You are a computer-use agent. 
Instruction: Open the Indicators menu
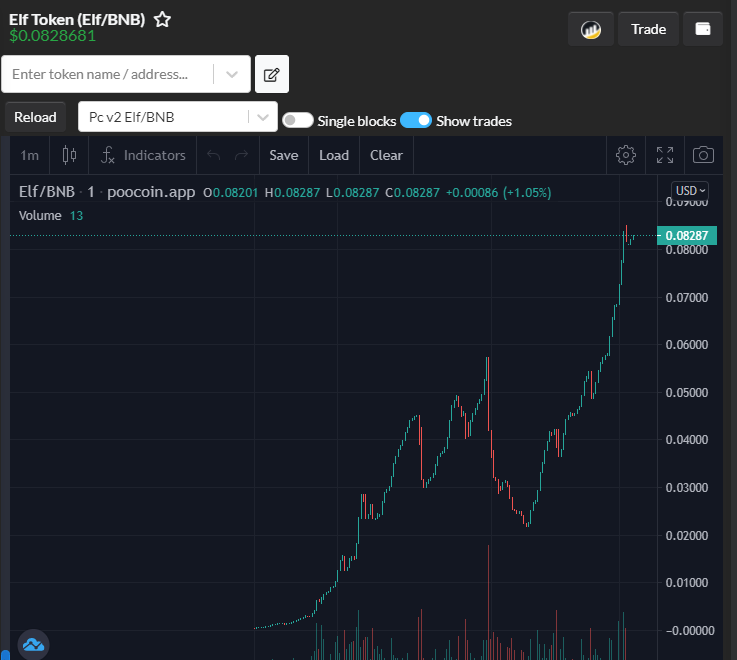point(143,155)
